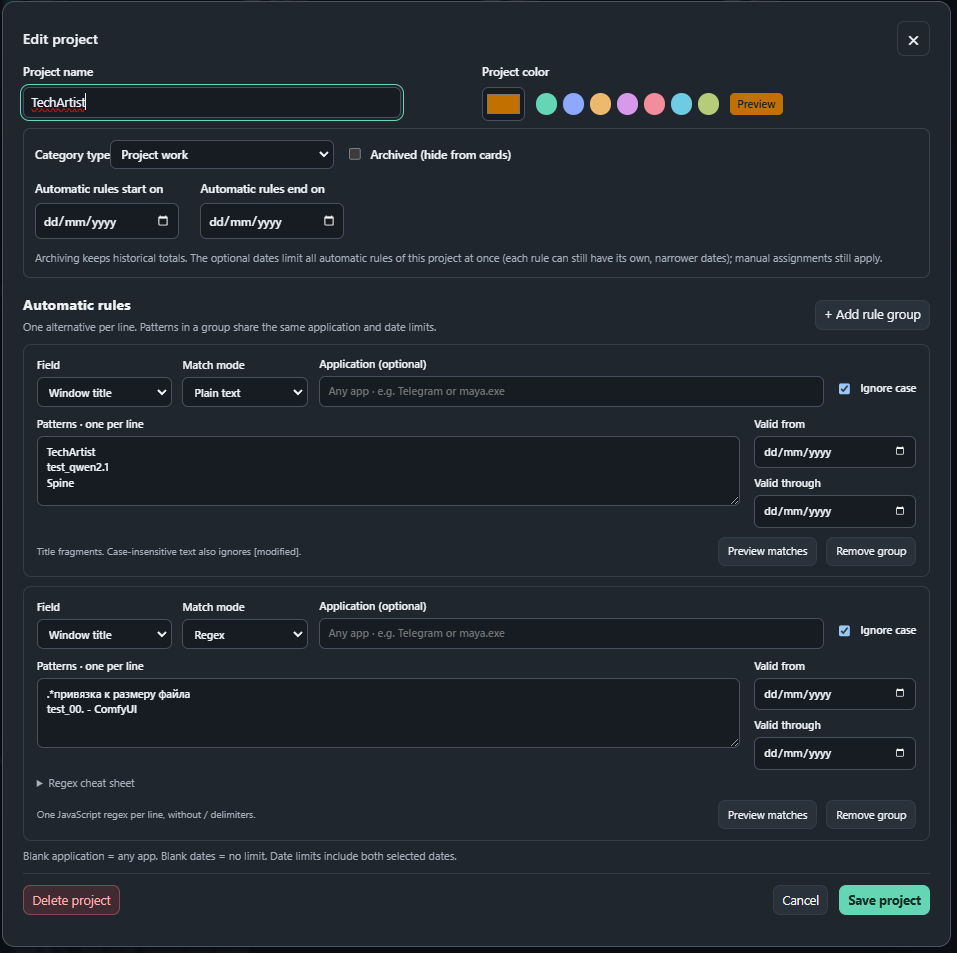Open calendar for first group's Valid from
Image resolution: width=957 pixels, height=953 pixels.
coord(900,451)
